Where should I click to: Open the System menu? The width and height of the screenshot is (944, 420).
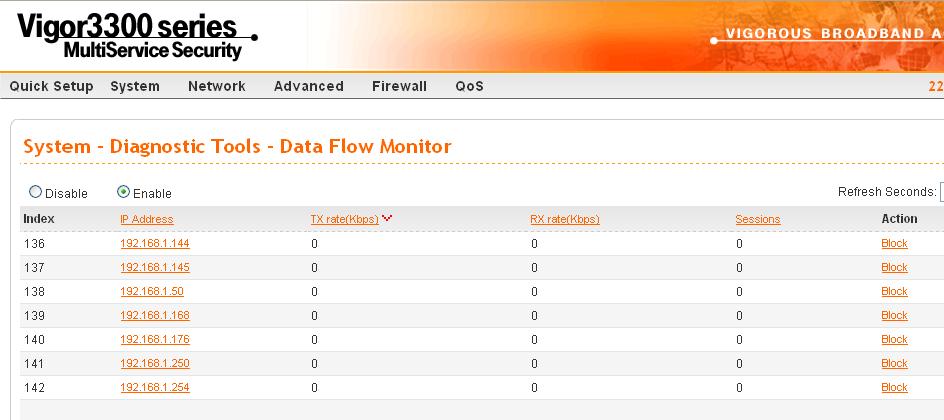[x=135, y=86]
